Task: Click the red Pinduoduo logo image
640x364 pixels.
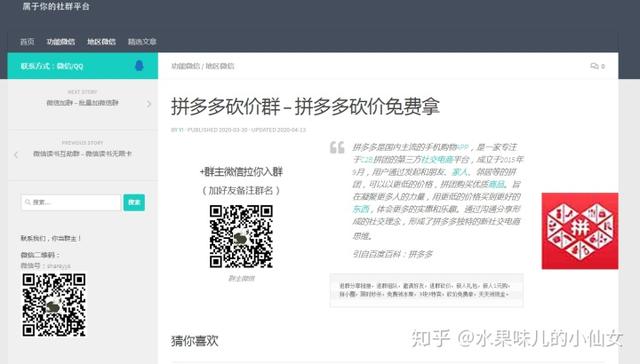Action: [580, 231]
